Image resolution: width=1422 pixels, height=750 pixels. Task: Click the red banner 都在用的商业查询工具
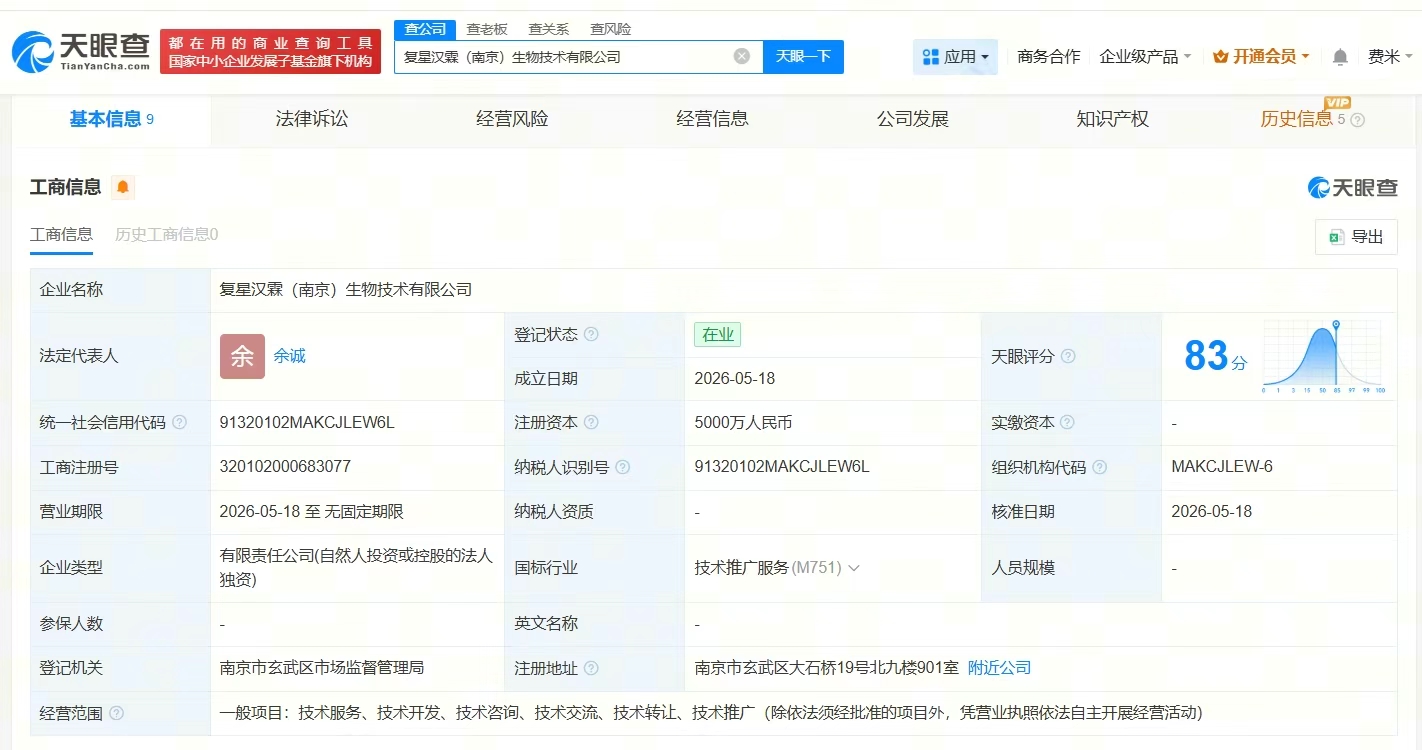coord(270,52)
